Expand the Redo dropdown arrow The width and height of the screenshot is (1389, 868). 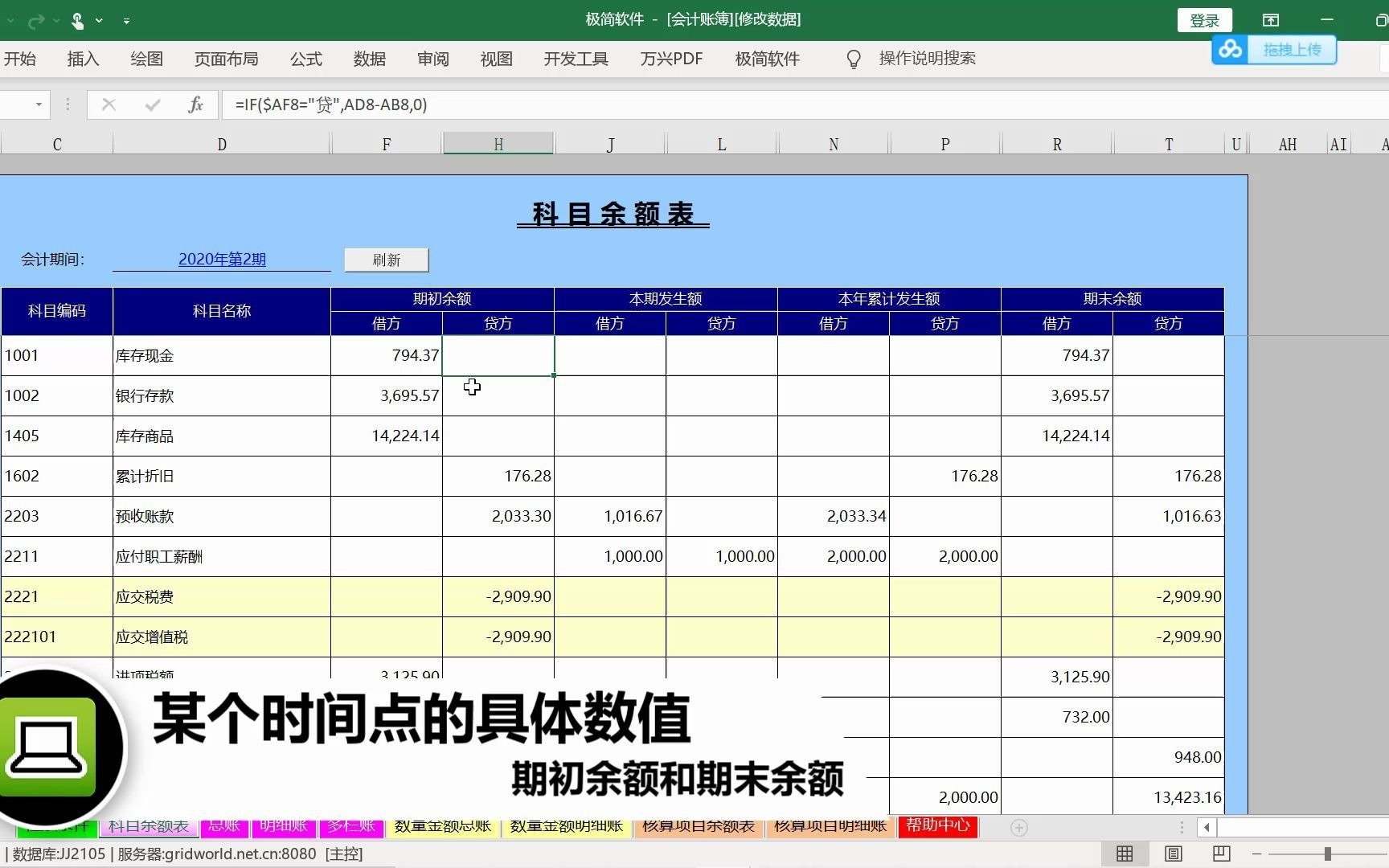[55, 20]
